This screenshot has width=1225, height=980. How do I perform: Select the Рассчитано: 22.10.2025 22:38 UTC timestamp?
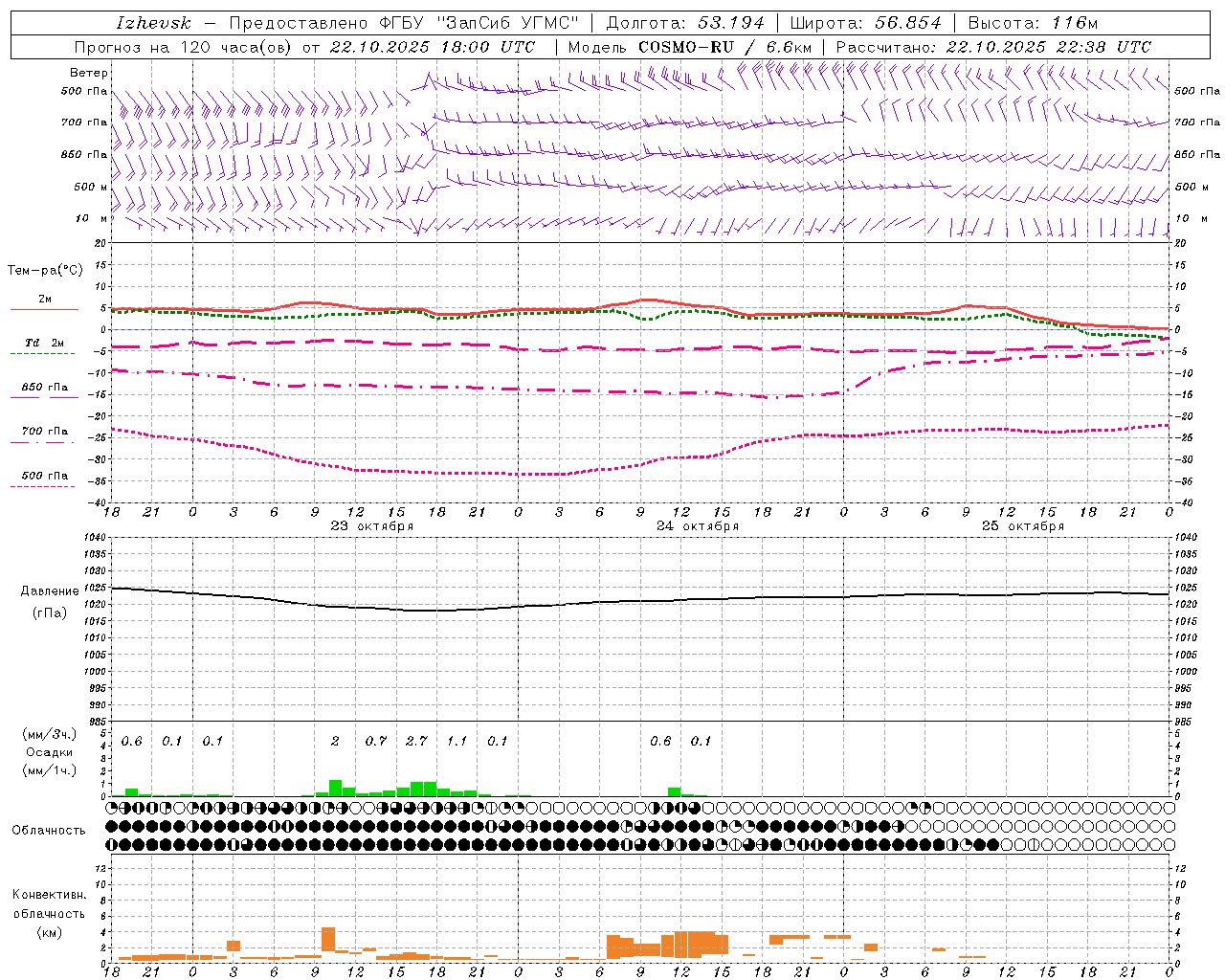point(993,47)
